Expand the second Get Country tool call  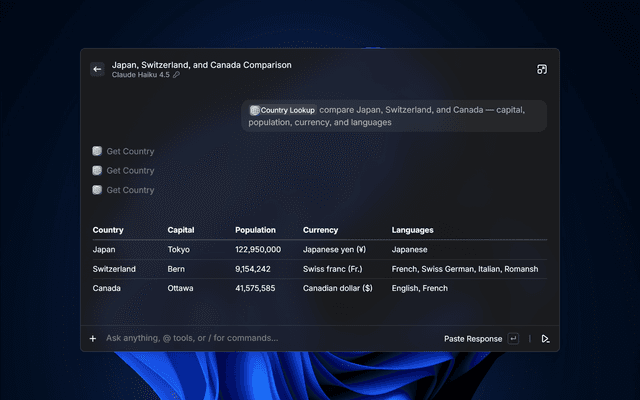[123, 171]
